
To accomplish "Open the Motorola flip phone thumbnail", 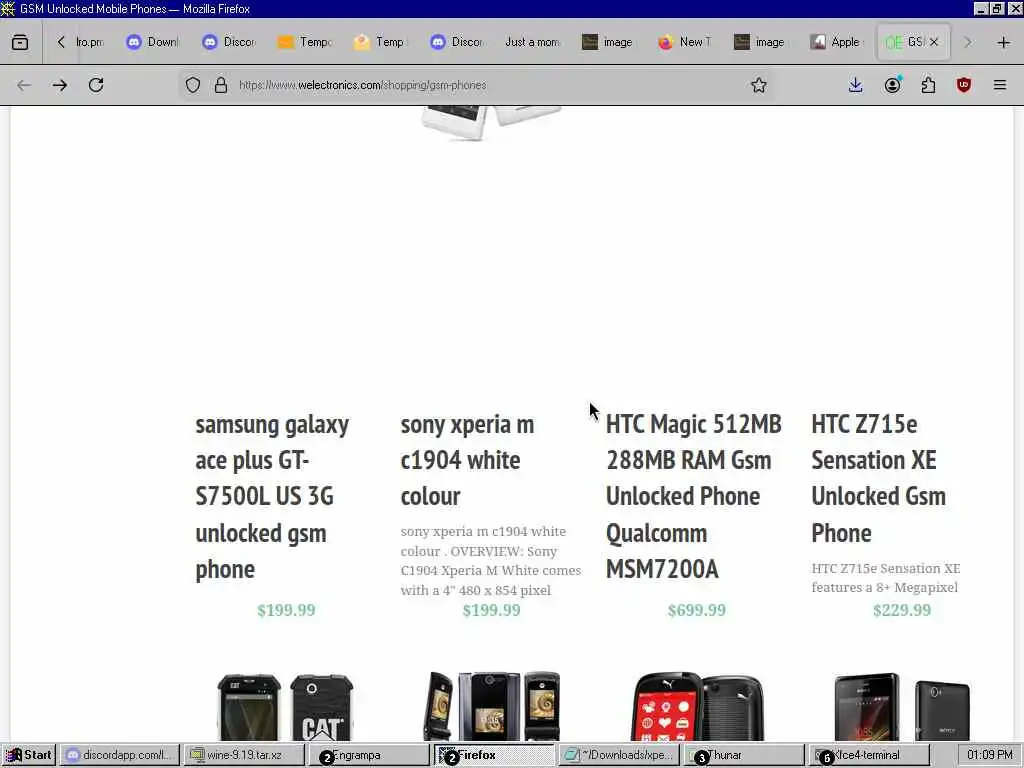I will pos(492,705).
